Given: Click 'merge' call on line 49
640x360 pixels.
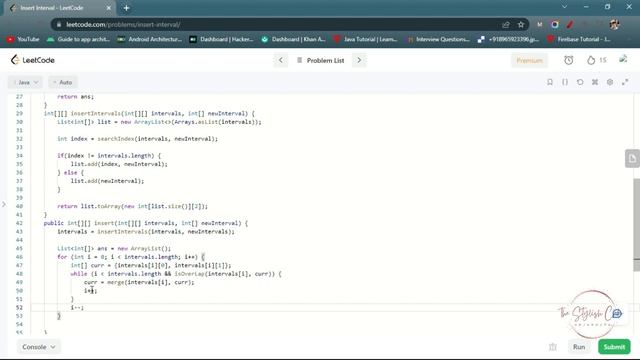Looking at the screenshot, I should (x=116, y=282).
